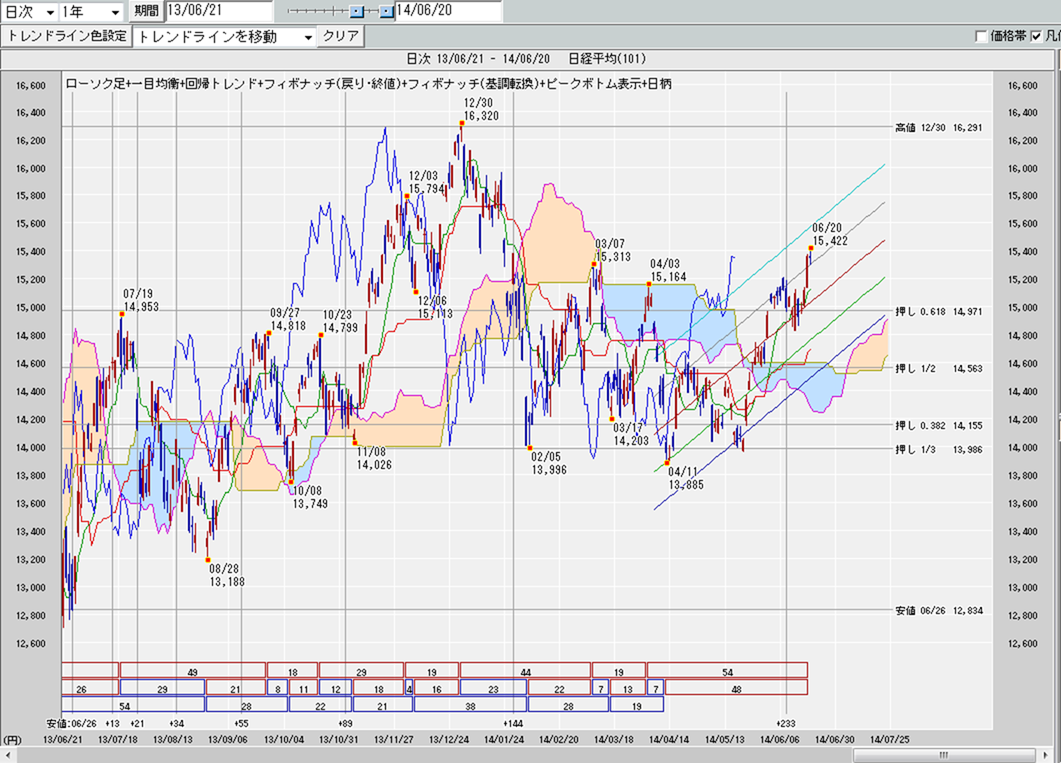Click the 09/27 14,818 peak label

pyautogui.click(x=288, y=319)
